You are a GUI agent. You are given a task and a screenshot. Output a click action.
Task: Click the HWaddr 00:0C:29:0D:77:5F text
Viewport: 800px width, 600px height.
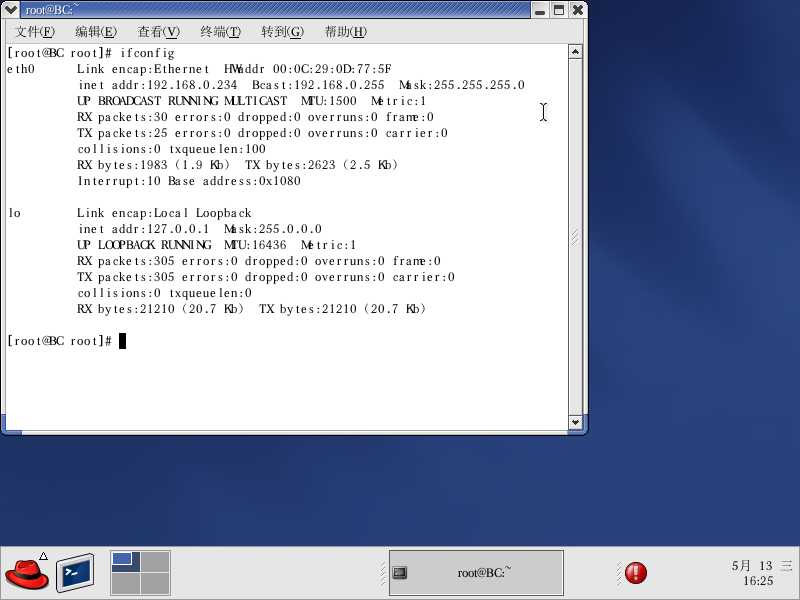pos(308,69)
